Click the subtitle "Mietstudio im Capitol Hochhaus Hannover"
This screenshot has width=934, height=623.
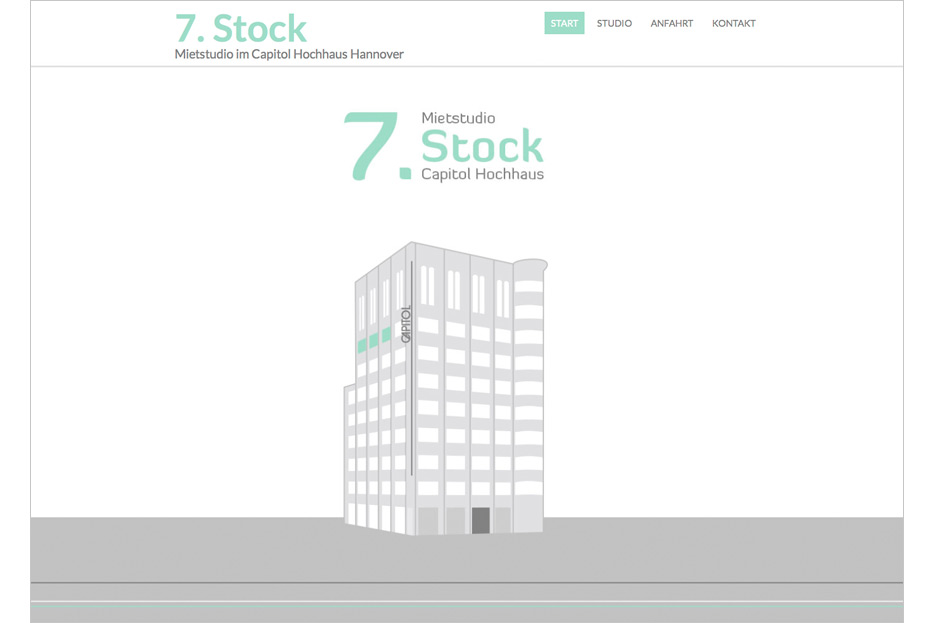(289, 54)
